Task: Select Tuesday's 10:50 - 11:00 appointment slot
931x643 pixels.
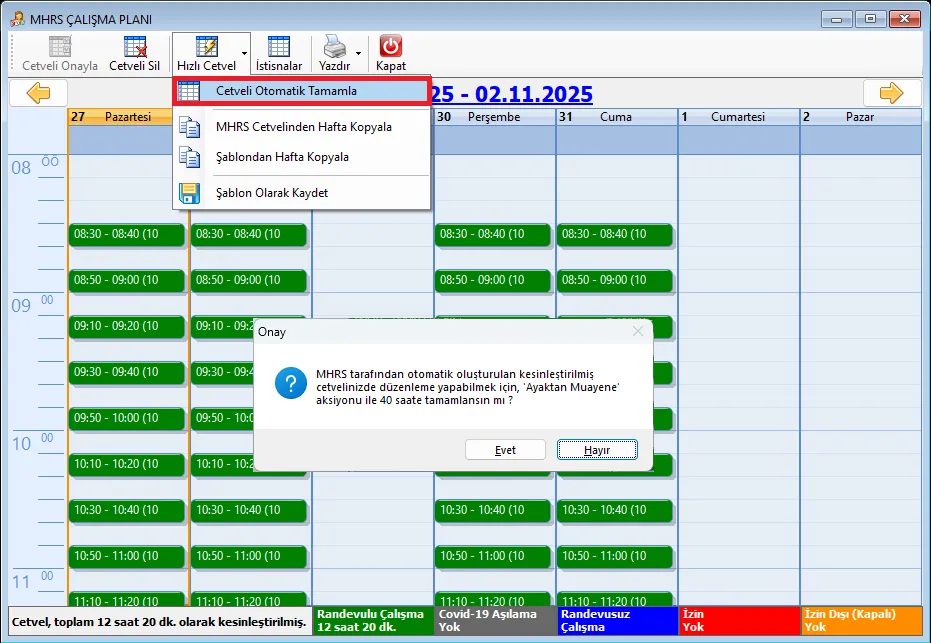Action: [249, 556]
